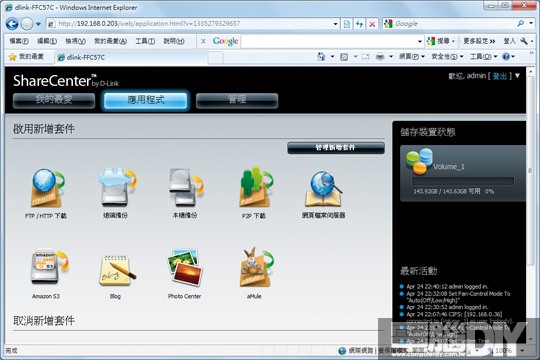Open the zoom level 100% dropdown
Screen dimensions: 540x360
pos(522,351)
